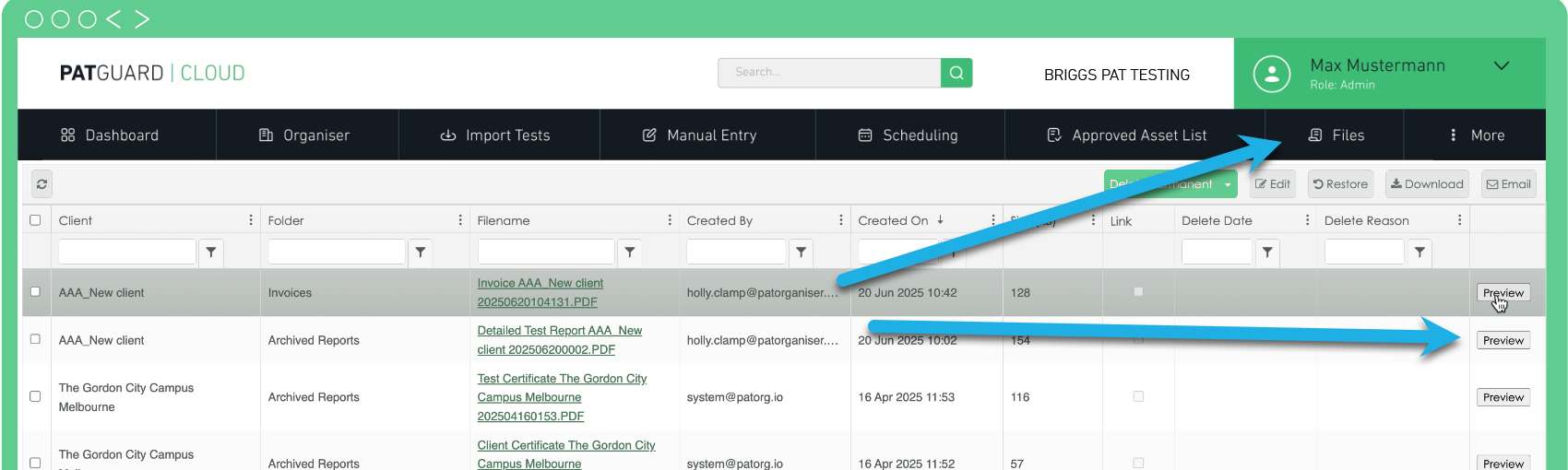Viewport: 1568px width, 470px height.
Task: Click the user avatar icon
Action: (1271, 74)
